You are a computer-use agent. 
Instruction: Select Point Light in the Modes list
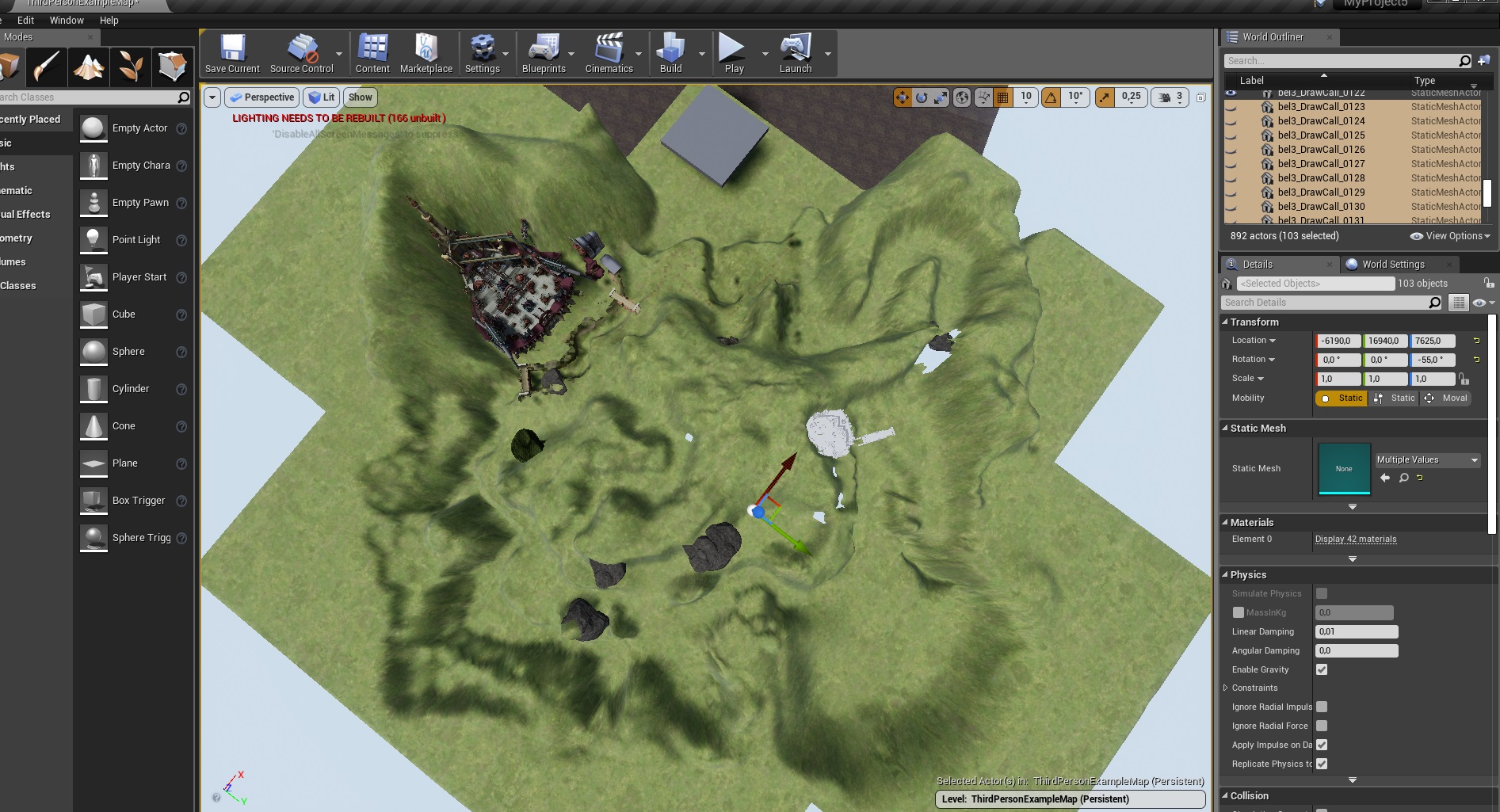(x=136, y=240)
